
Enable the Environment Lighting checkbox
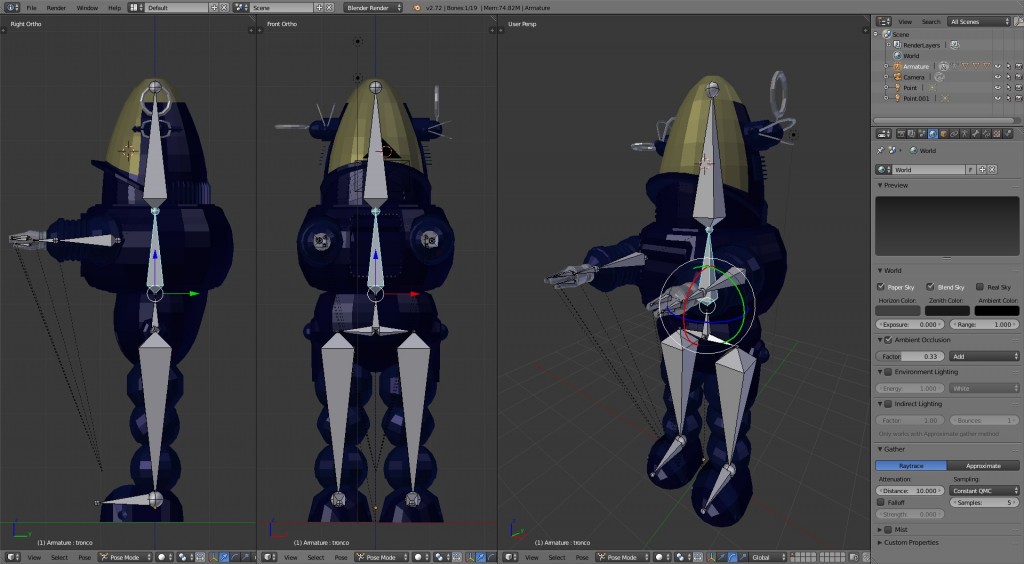888,372
